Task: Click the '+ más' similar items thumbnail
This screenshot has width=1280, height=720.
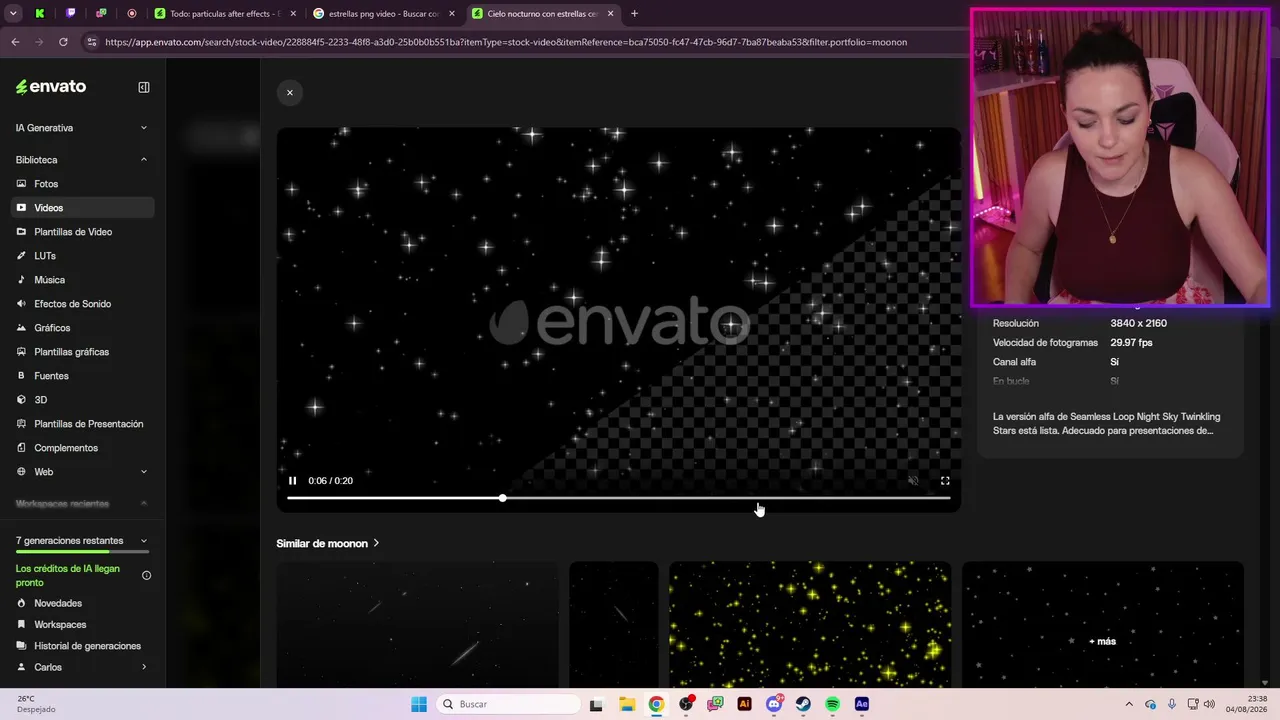Action: pos(1103,624)
